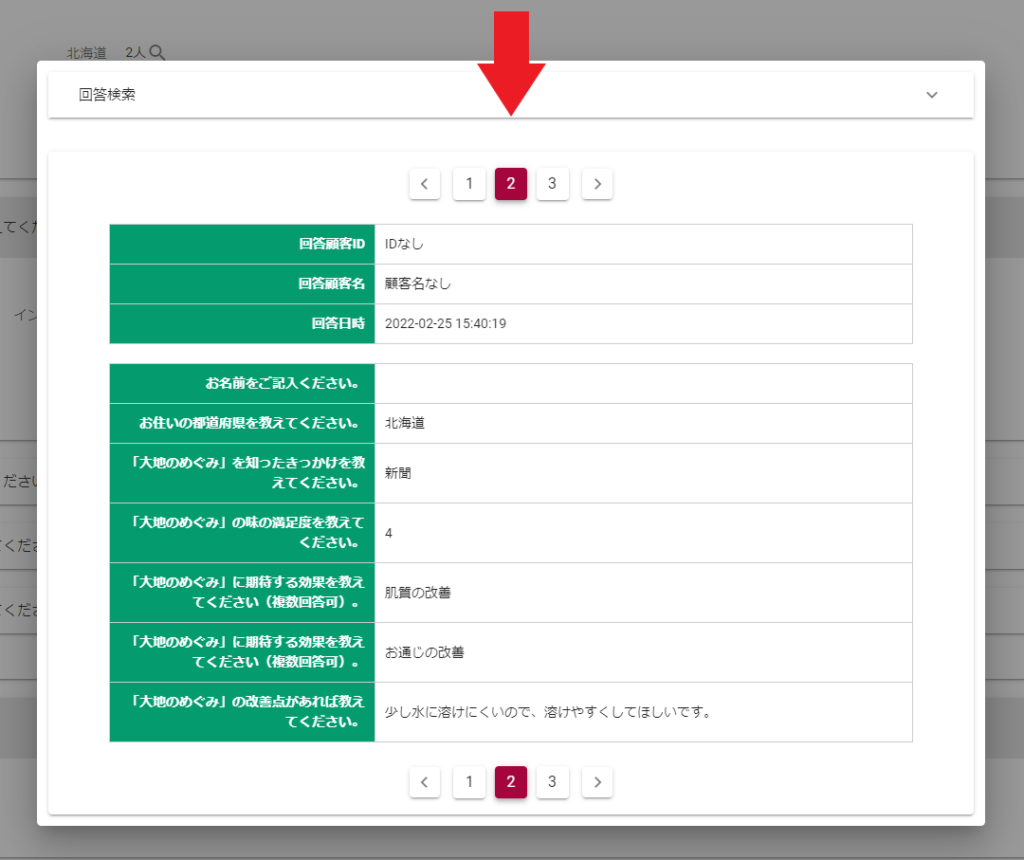The height and width of the screenshot is (860, 1024).
Task: Open page 3 from the bottom pagination
Action: (x=552, y=782)
